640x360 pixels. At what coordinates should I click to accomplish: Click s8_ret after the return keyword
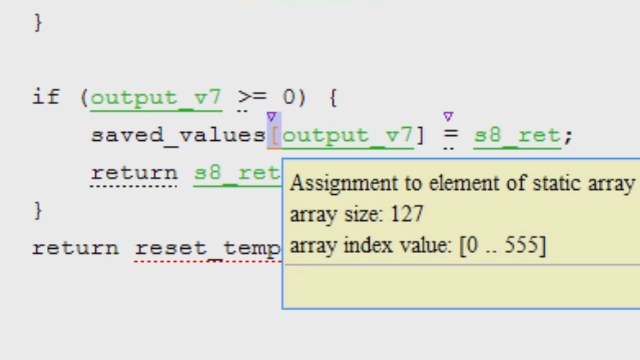pyautogui.click(x=238, y=173)
